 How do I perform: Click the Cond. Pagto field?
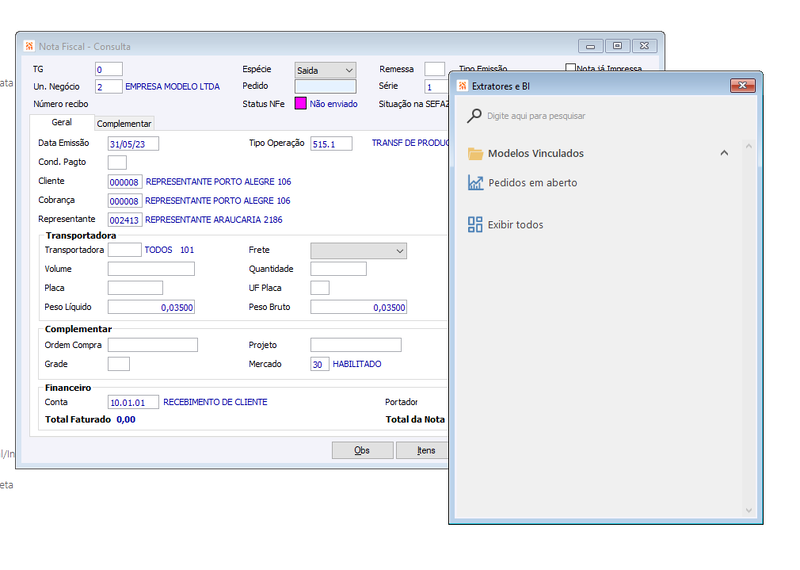click(x=117, y=163)
